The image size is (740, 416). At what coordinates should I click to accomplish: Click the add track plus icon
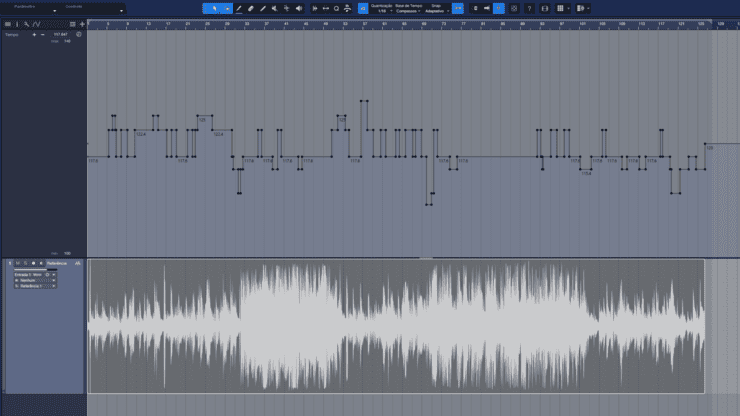(82, 23)
